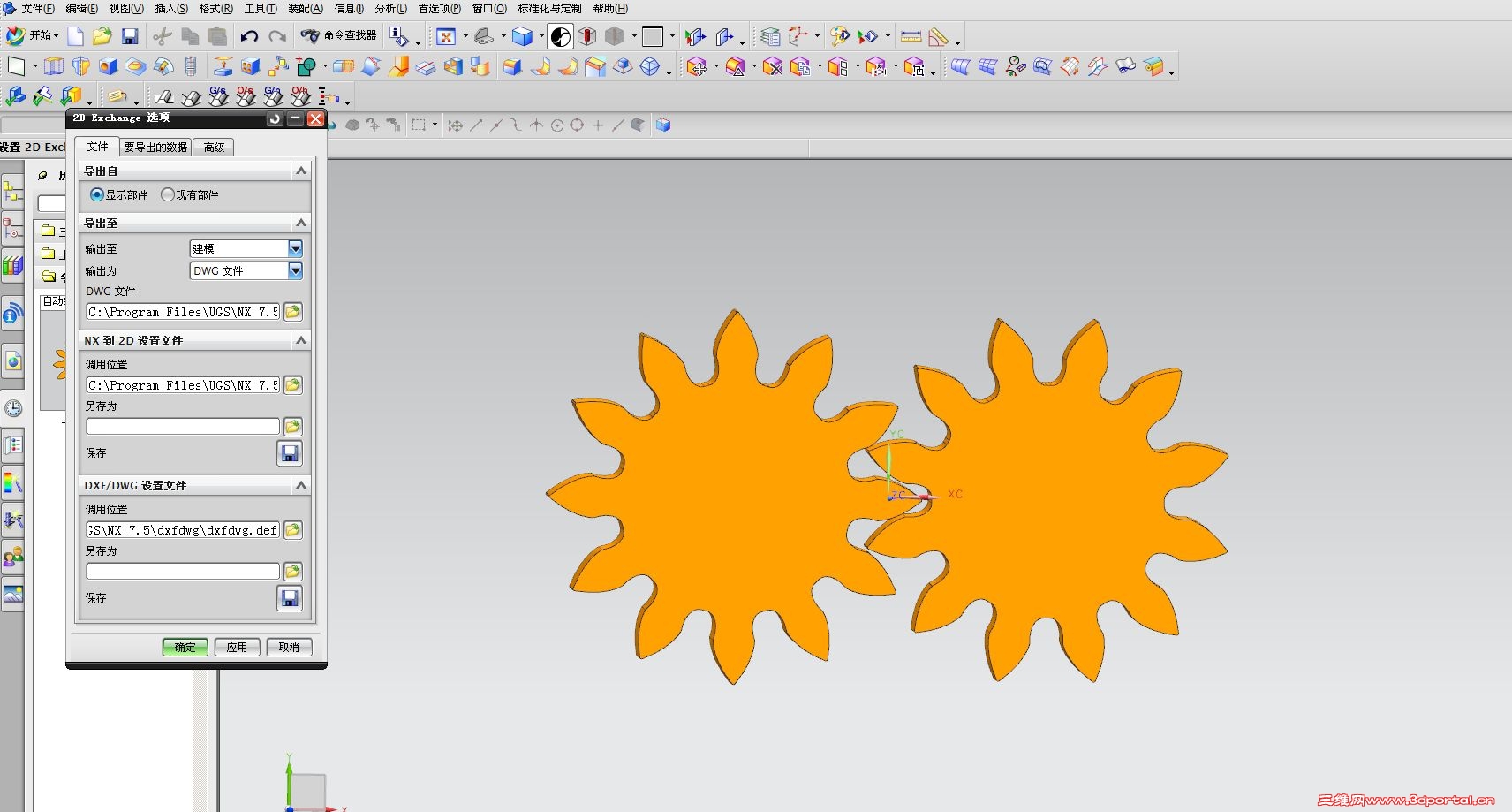Click the 取消 Cancel button
The width and height of the screenshot is (1512, 812).
289,647
